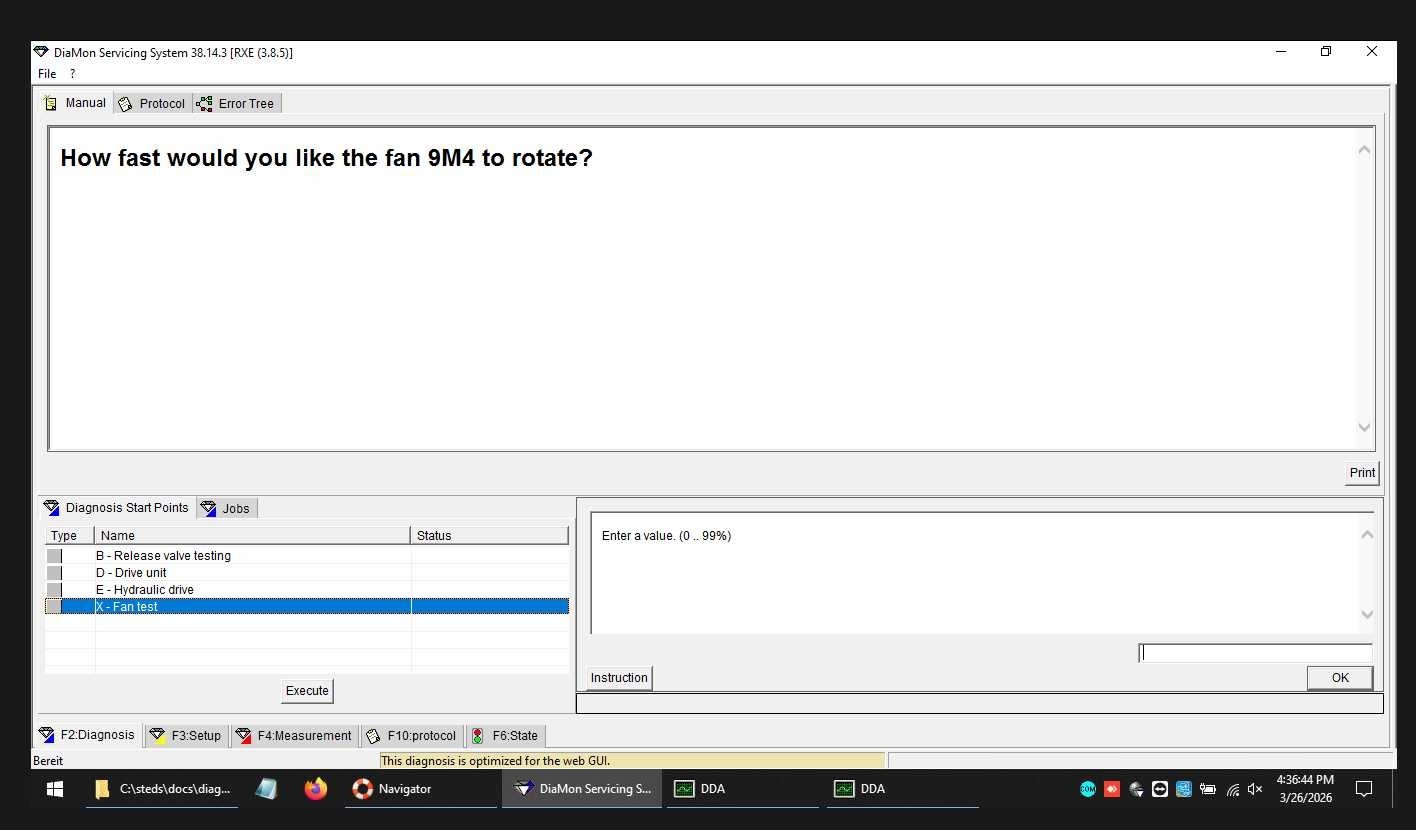Open the question mark help menu

pos(72,74)
